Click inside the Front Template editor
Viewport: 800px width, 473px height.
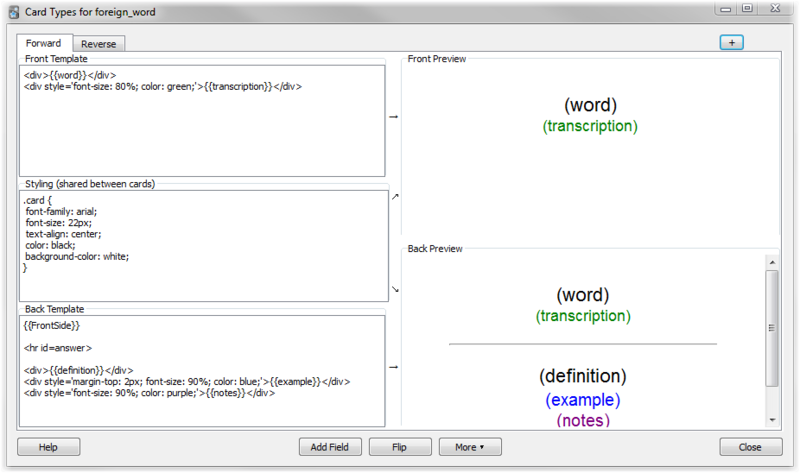[x=202, y=121]
